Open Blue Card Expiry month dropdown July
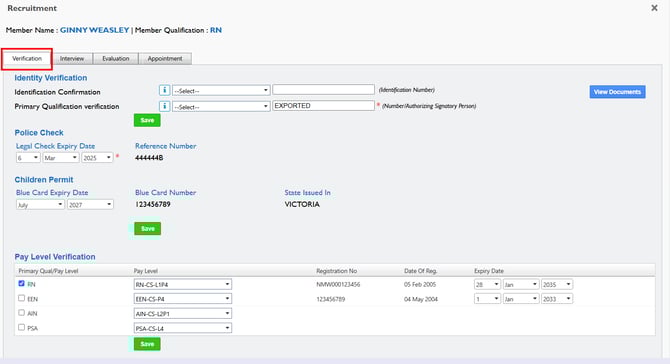 40,205
